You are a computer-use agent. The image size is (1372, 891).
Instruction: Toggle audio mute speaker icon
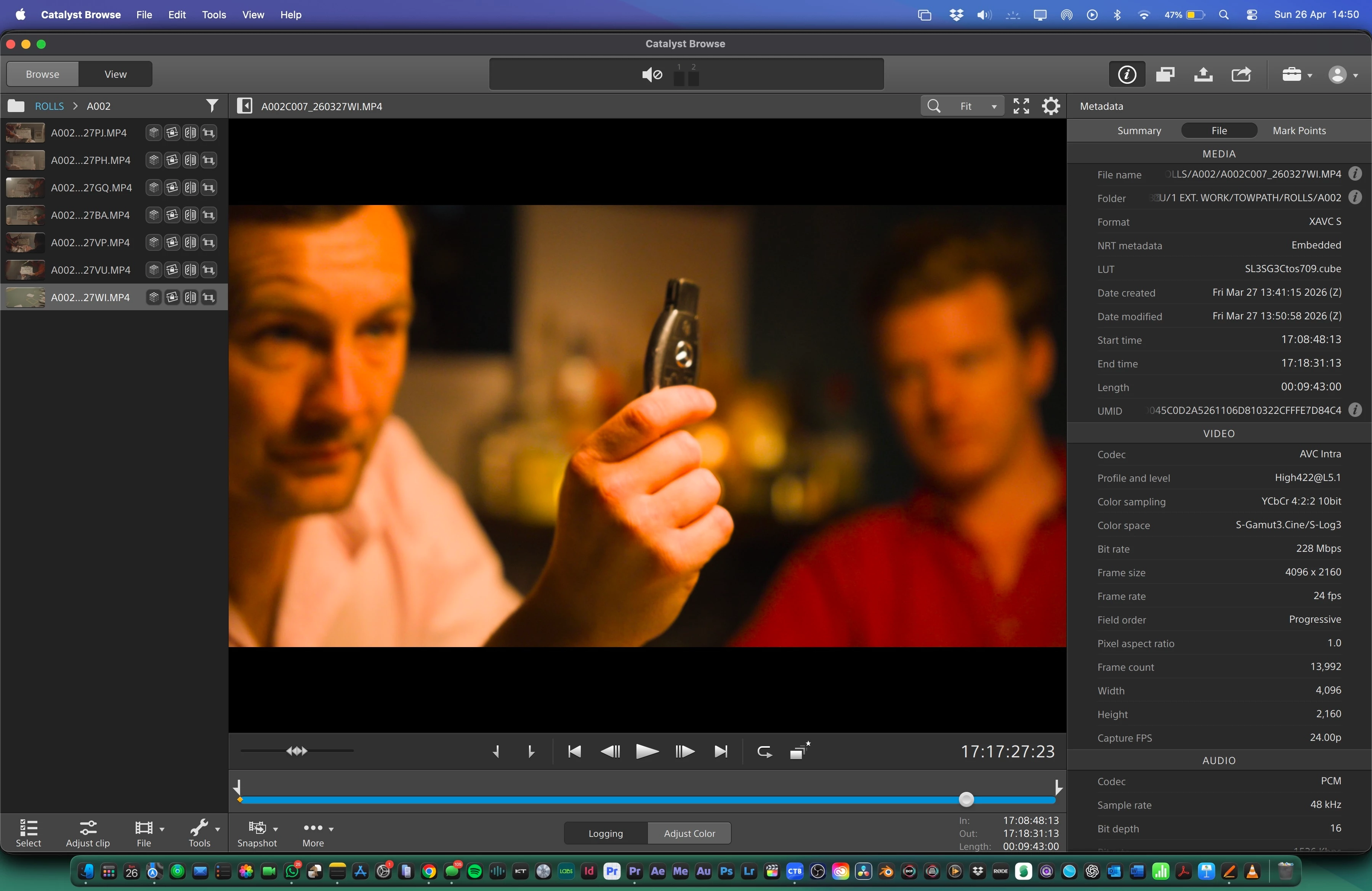pos(652,74)
